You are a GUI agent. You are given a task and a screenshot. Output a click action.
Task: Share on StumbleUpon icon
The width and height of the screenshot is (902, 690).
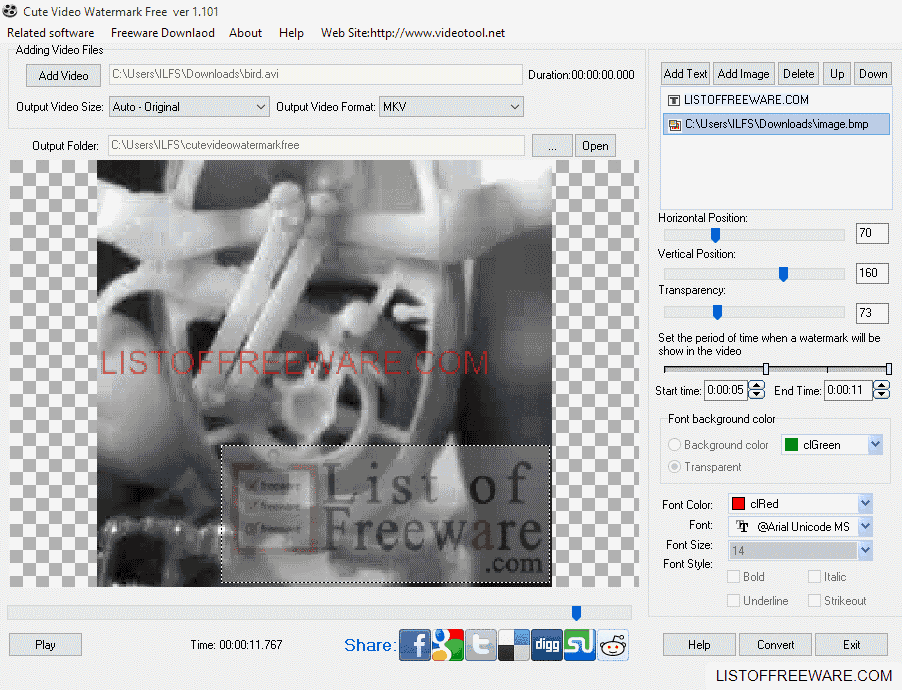(x=579, y=645)
